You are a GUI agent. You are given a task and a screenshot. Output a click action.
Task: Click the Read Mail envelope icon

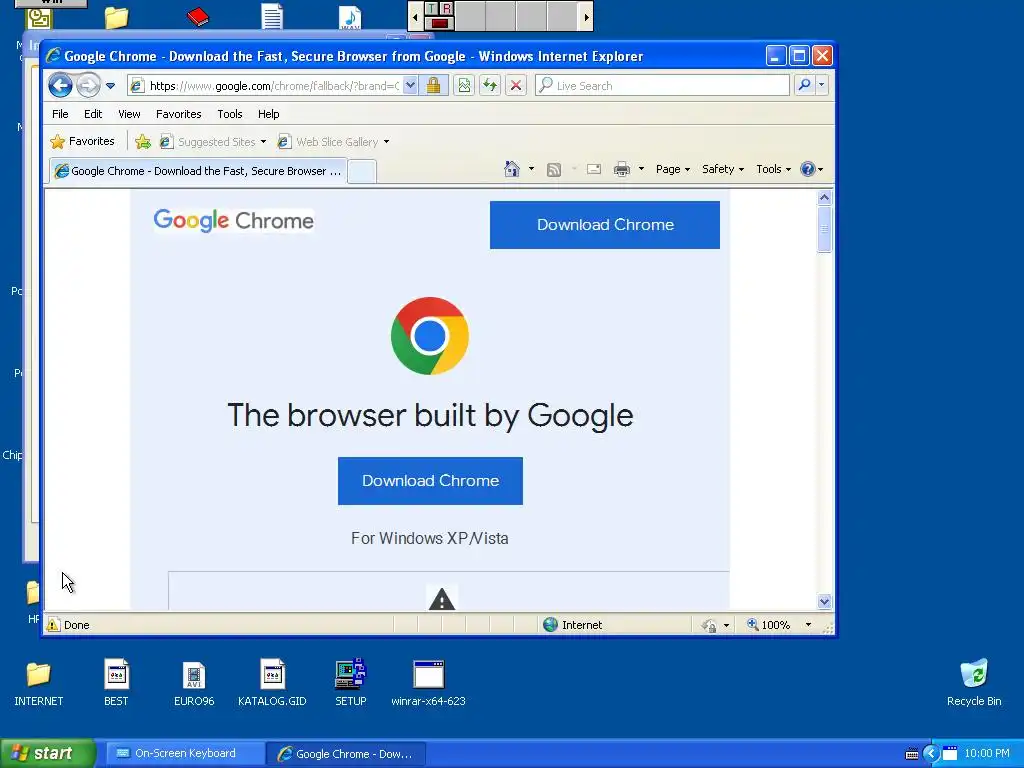click(594, 169)
